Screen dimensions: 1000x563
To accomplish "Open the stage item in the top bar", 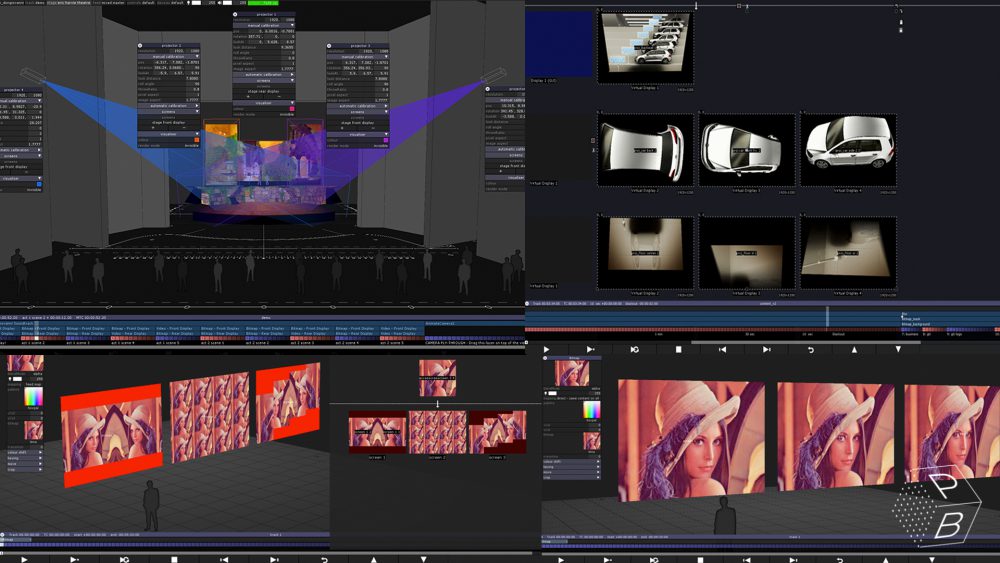I will click(x=68, y=3).
